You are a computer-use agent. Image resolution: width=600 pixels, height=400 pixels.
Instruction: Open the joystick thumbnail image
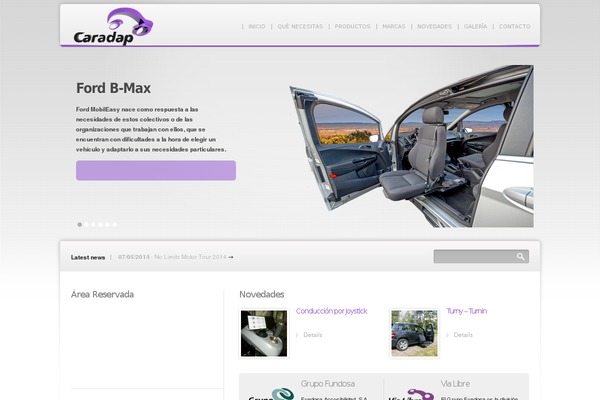click(x=264, y=333)
